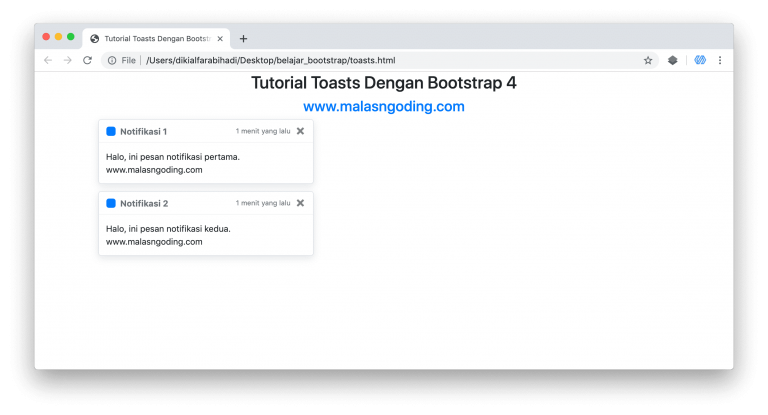Image resolution: width=768 pixels, height=415 pixels.
Task: Maximize the window with the green button
Action: [x=71, y=37]
